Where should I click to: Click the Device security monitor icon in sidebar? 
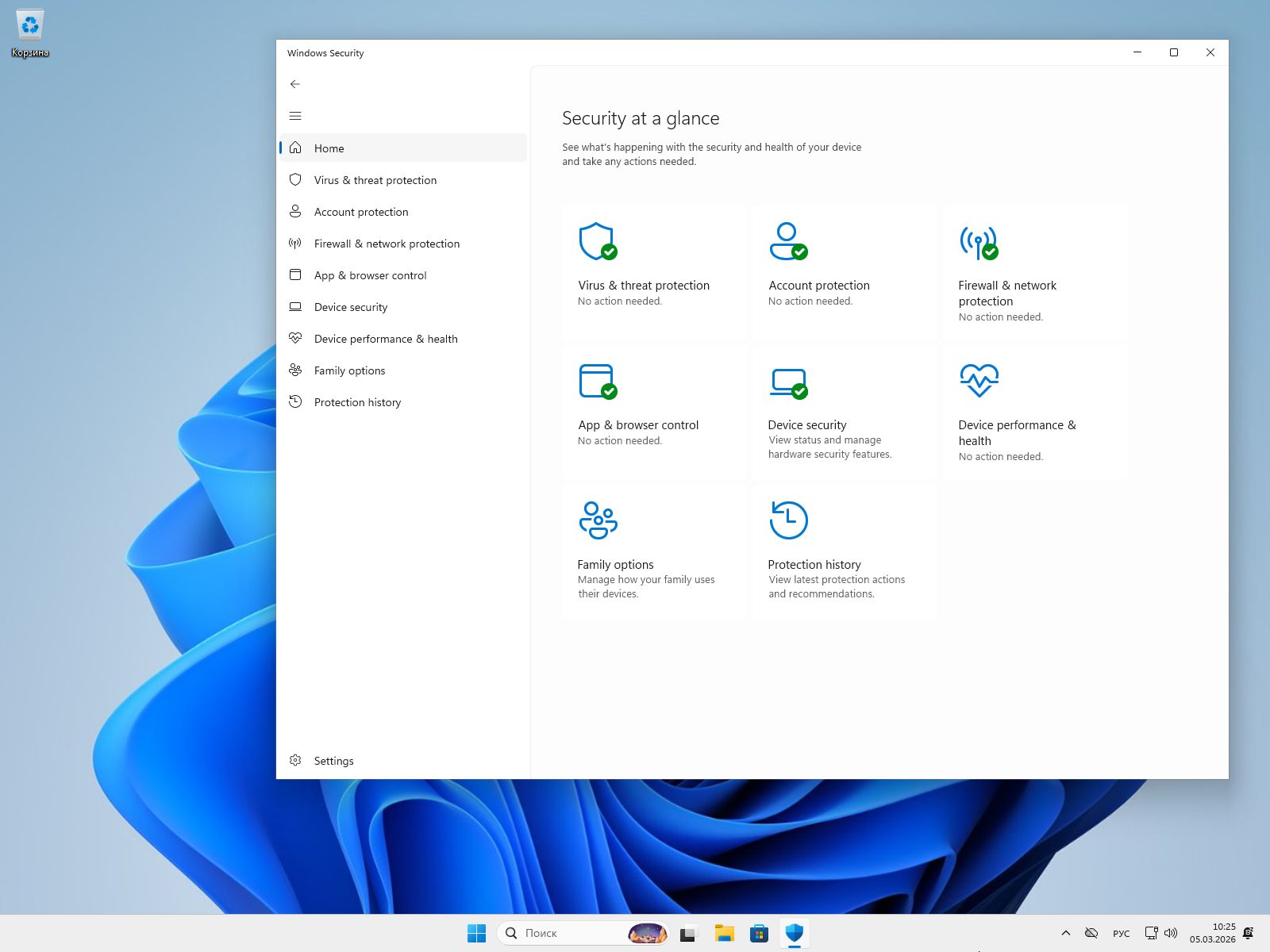click(294, 307)
